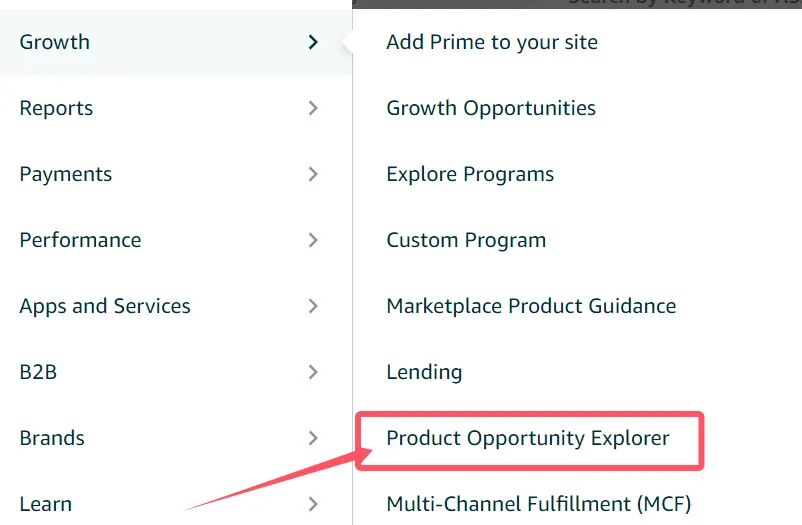This screenshot has width=802, height=525.
Task: Click the chevron beside Learn
Action: [x=313, y=504]
